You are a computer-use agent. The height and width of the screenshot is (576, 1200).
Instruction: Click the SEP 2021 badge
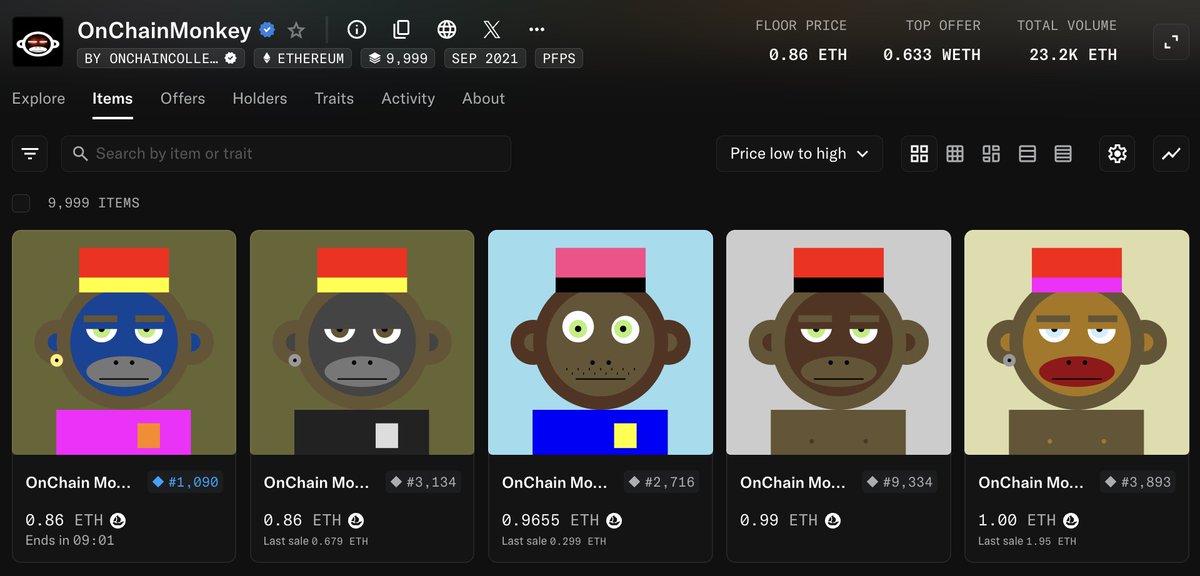pos(485,58)
